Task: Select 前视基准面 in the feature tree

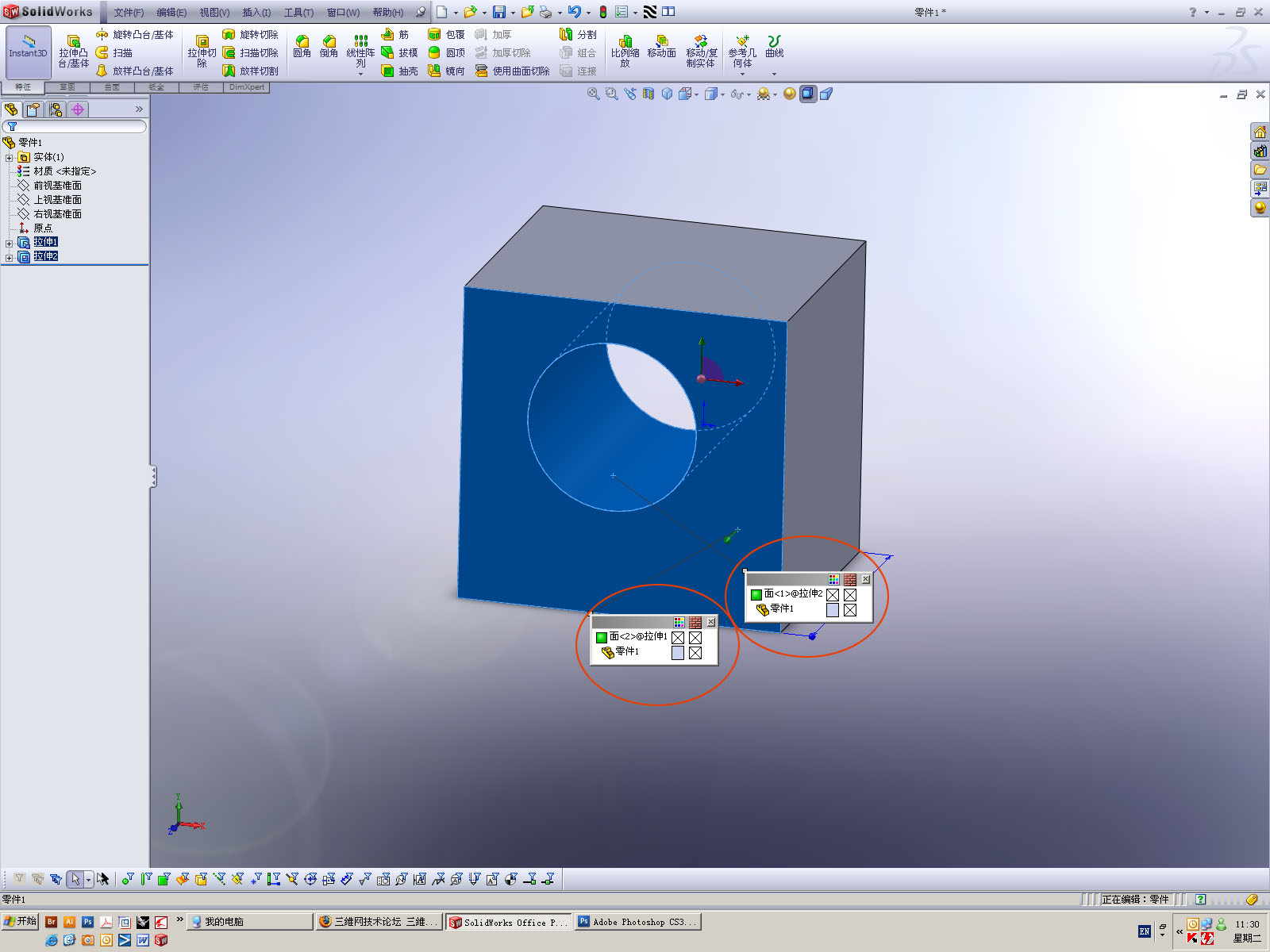Action: pos(57,186)
